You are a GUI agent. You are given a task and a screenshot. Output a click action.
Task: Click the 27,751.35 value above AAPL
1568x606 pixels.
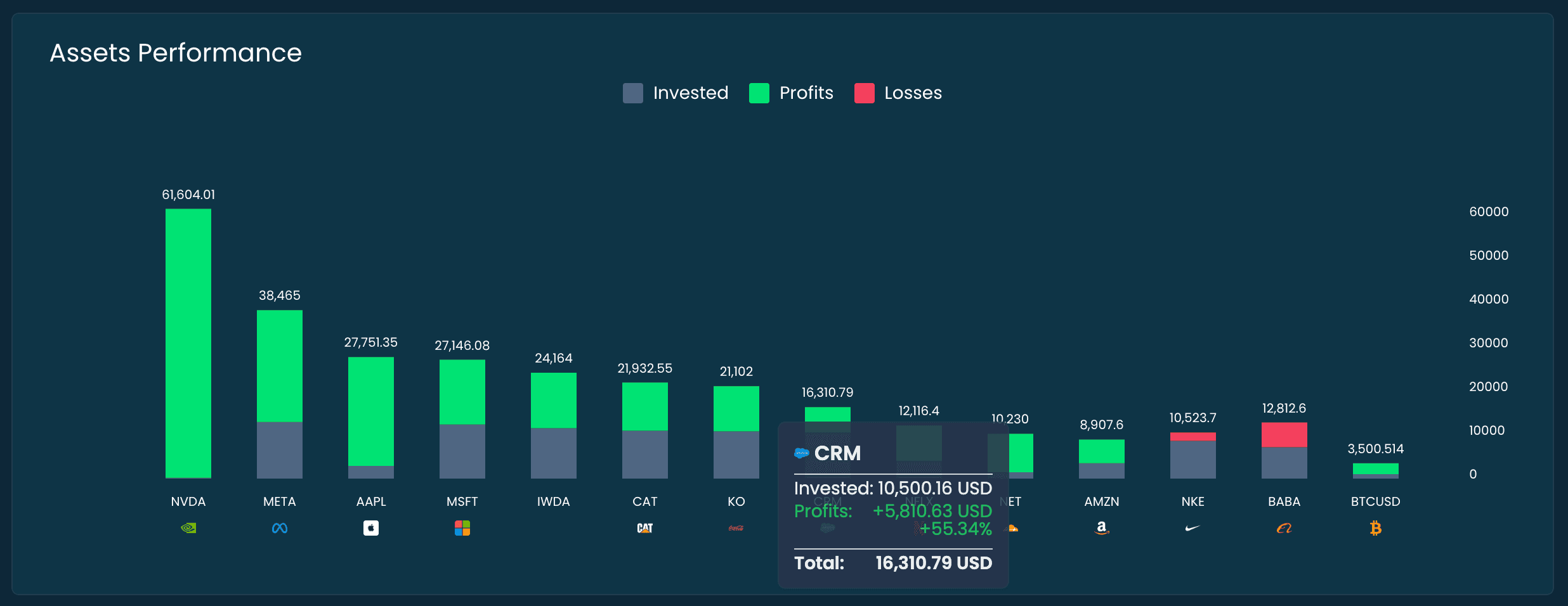pos(371,342)
